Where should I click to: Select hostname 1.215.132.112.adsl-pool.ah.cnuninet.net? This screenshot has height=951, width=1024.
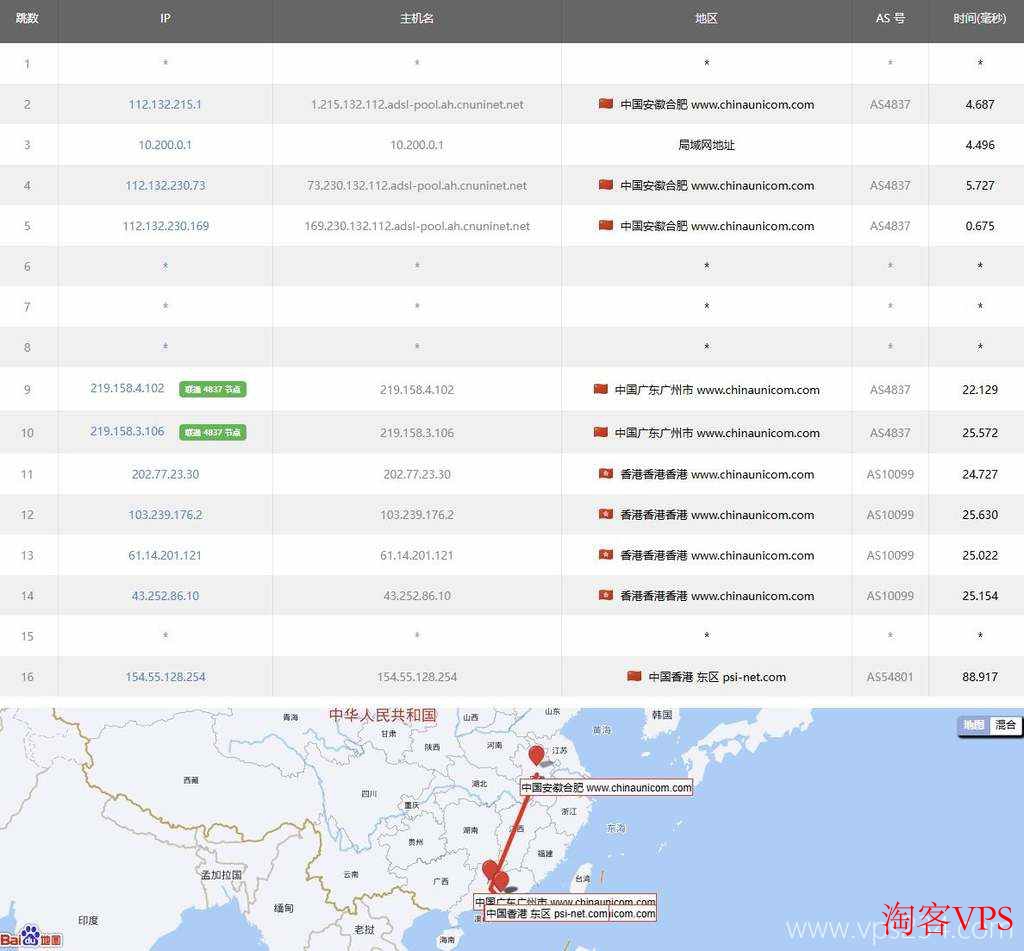417,105
